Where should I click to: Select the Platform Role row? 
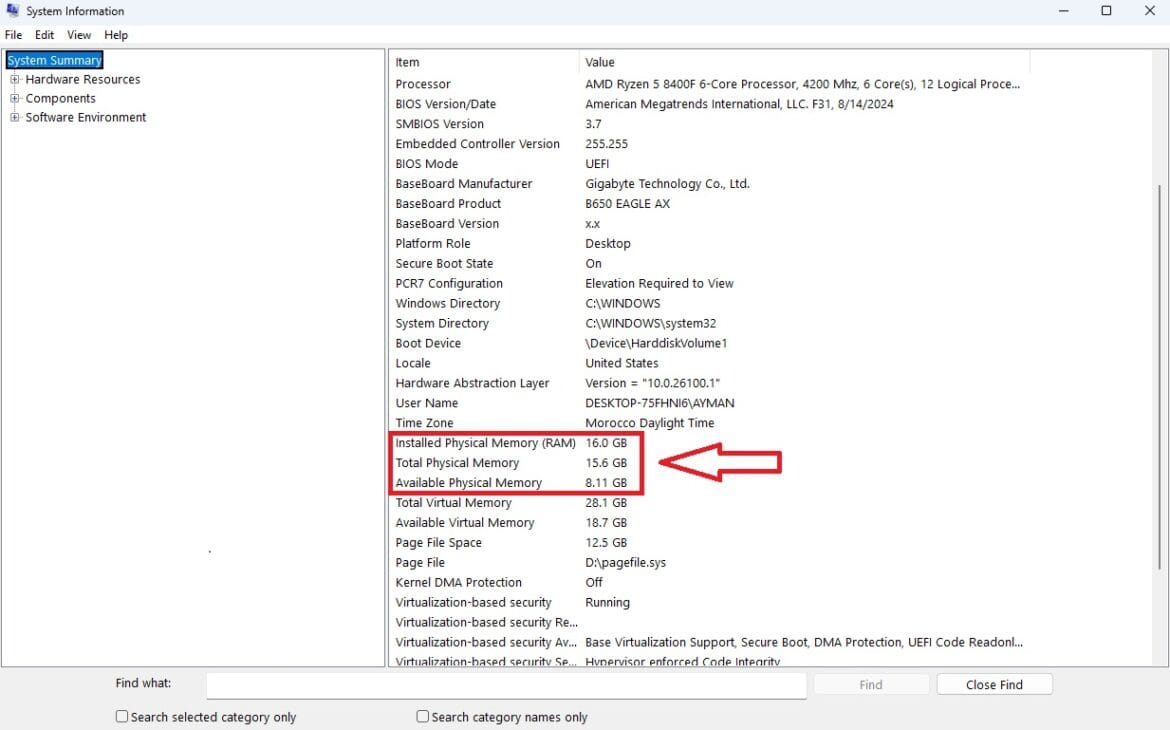(709, 243)
